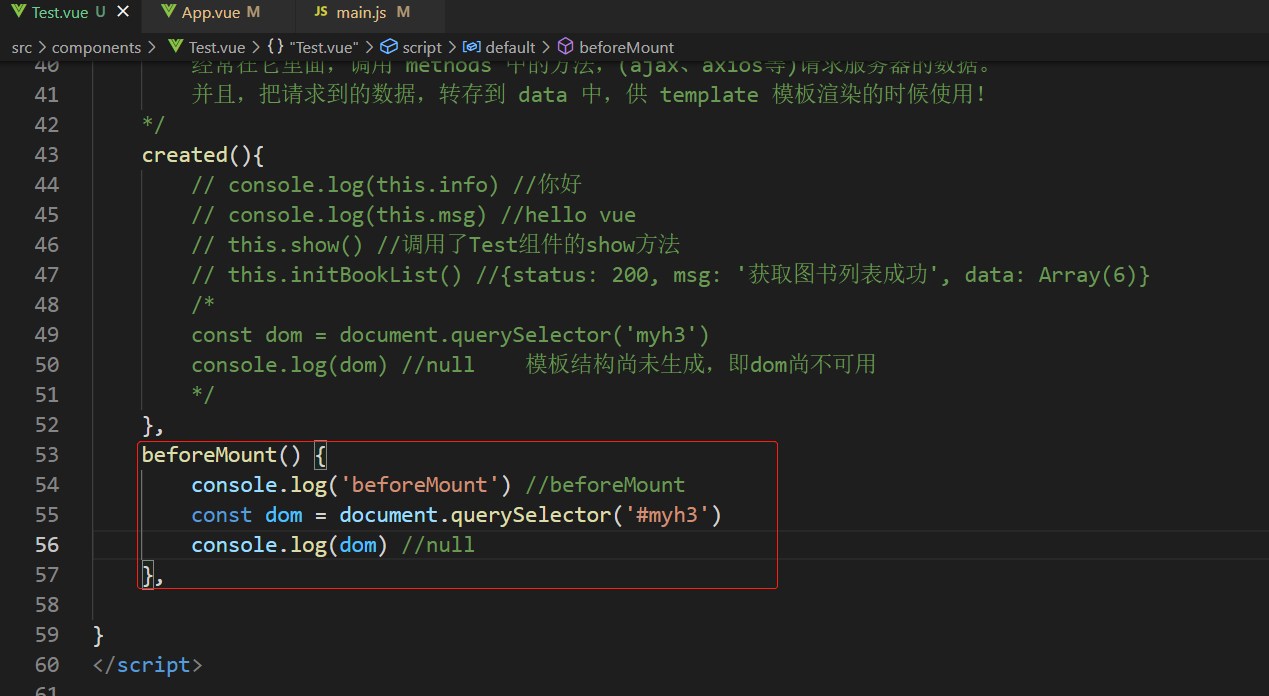Click the "*/" comment end on line 42
This screenshot has height=696, width=1269.
click(x=154, y=125)
